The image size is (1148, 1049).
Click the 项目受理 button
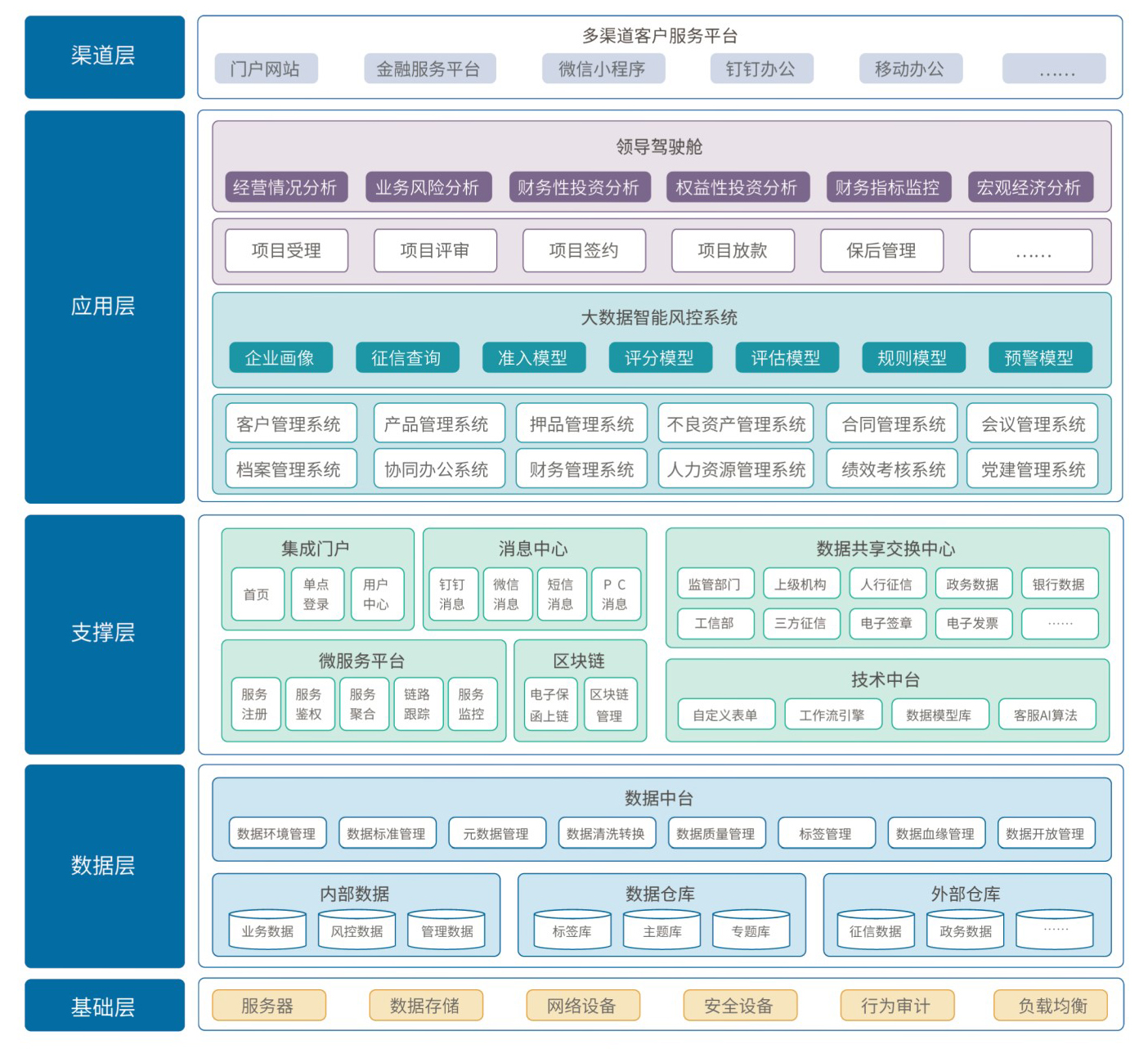[286, 251]
